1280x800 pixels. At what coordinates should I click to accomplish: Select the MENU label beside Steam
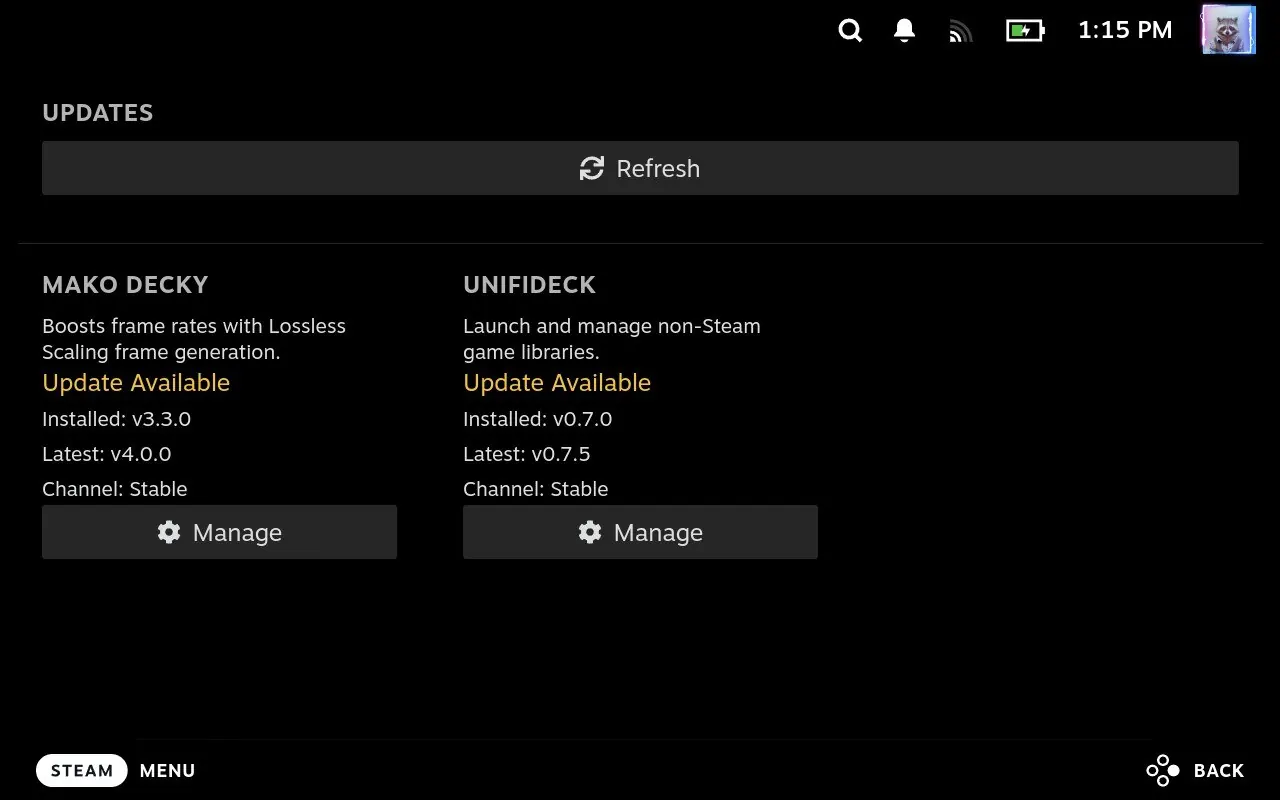[167, 771]
